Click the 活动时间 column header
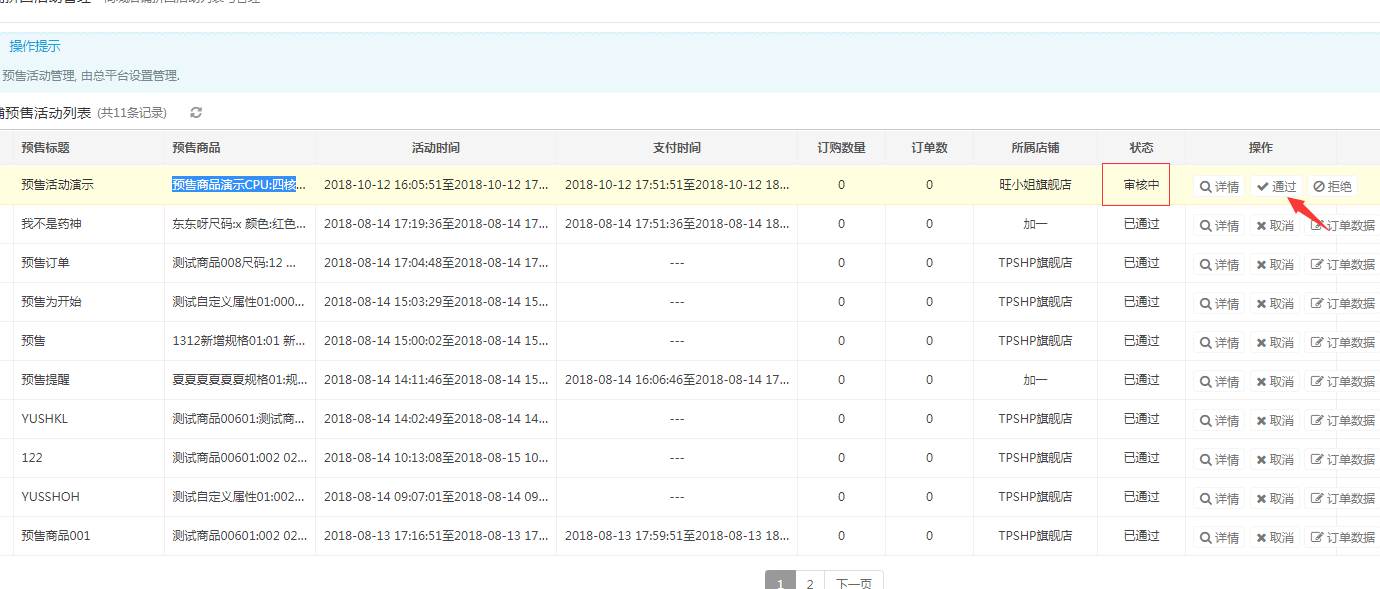1380x589 pixels. (436, 148)
